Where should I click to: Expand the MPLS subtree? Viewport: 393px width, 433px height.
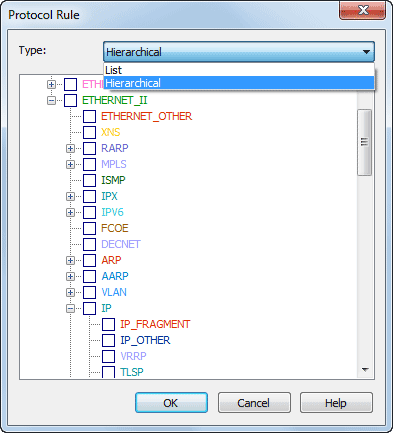70,164
